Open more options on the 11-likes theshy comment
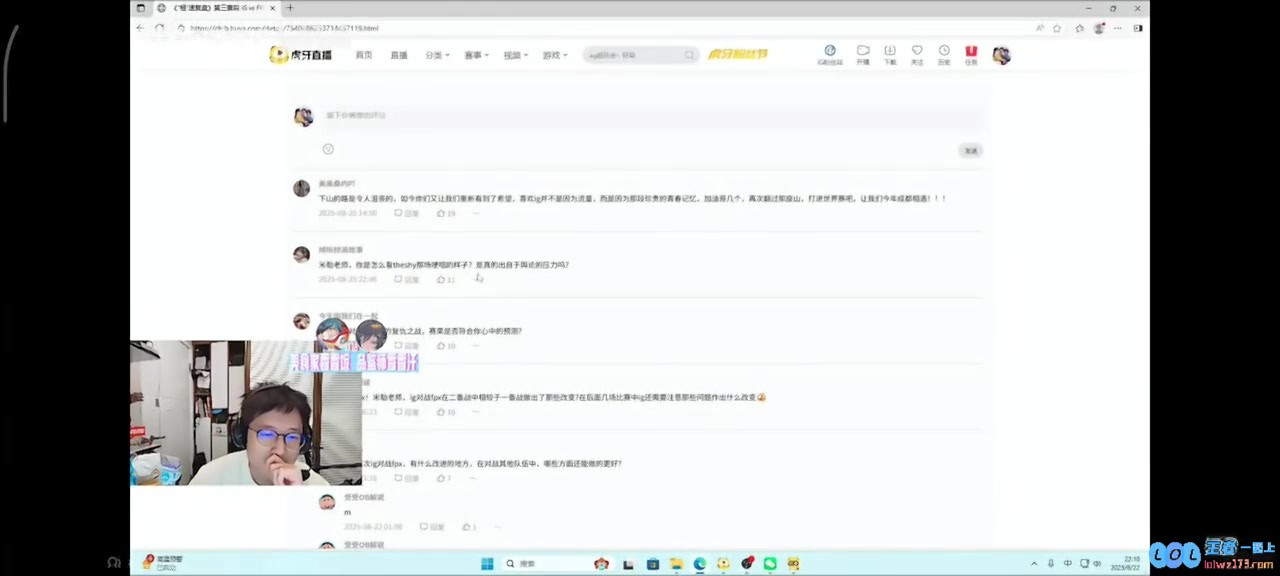Image resolution: width=1280 pixels, height=576 pixels. click(x=476, y=279)
